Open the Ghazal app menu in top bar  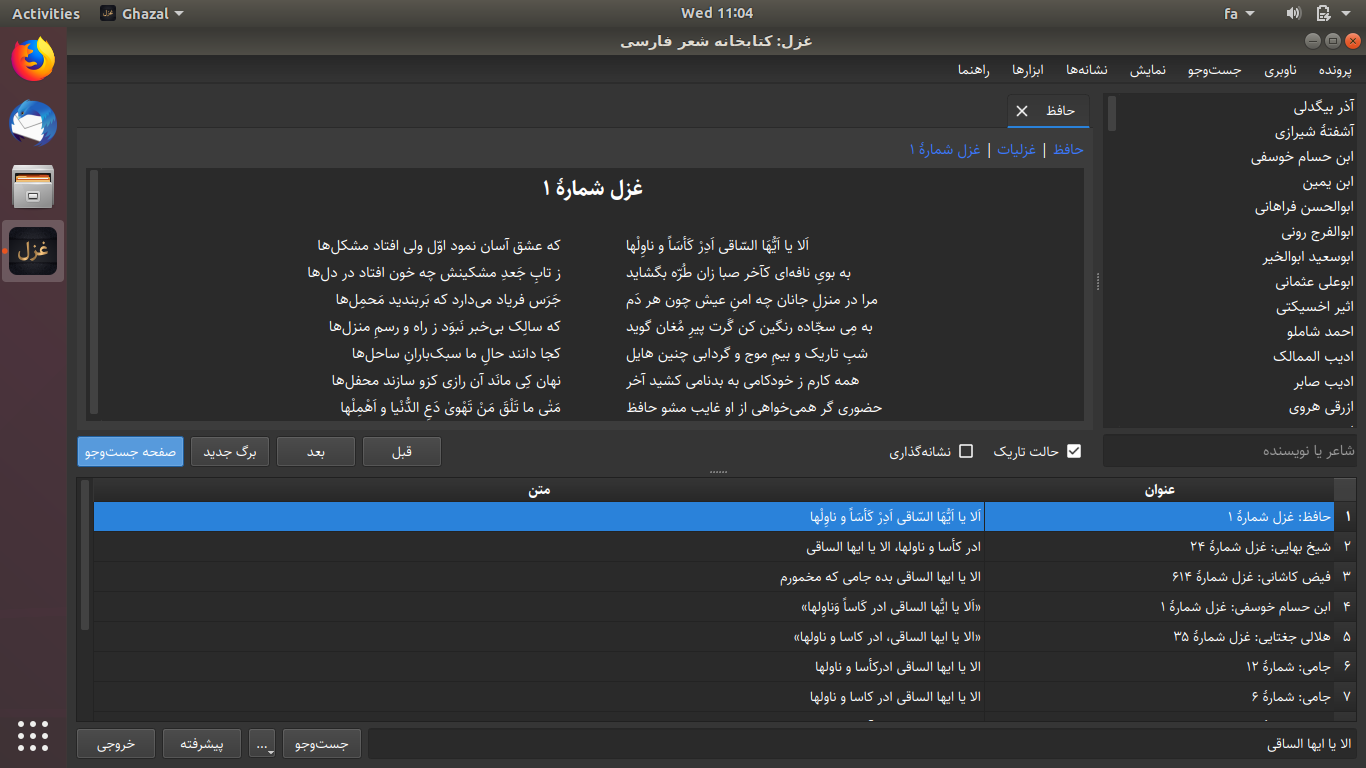point(143,13)
